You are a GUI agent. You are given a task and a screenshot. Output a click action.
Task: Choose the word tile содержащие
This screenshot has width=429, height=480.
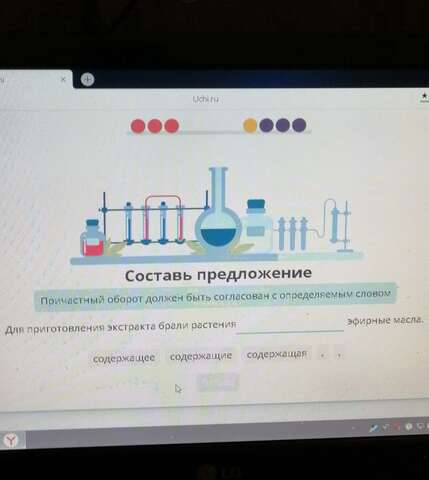[x=201, y=356]
